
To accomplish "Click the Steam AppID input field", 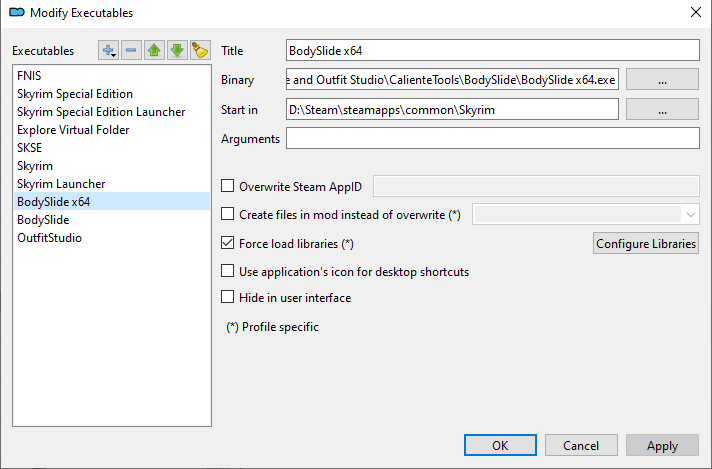I will pos(536,186).
